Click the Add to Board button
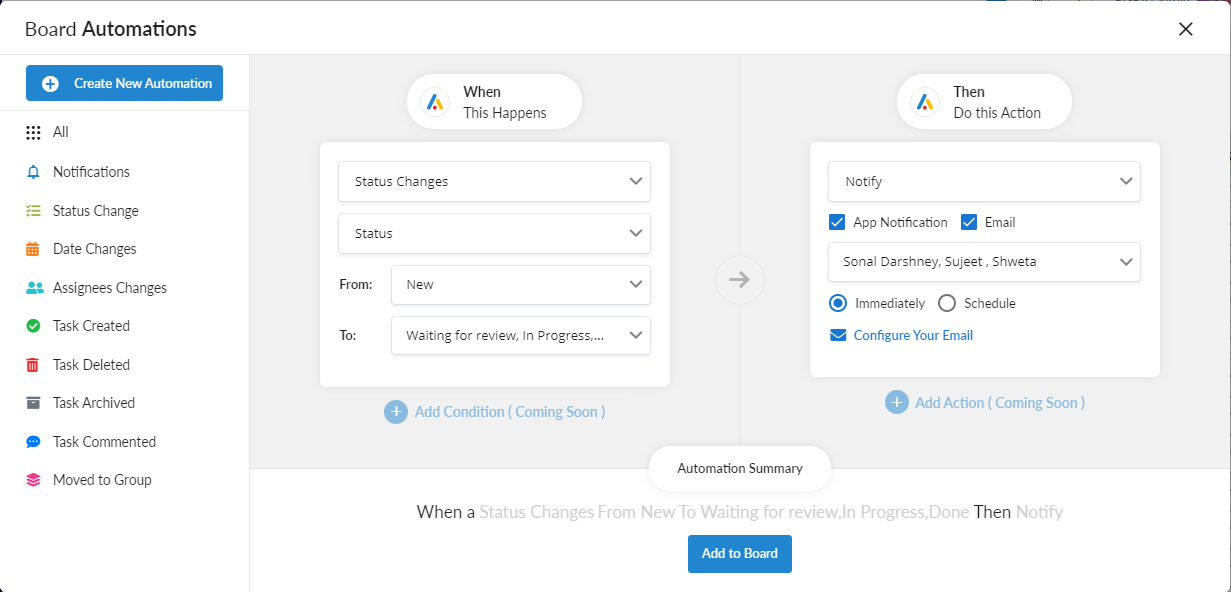This screenshot has height=592, width=1231. pyautogui.click(x=739, y=554)
